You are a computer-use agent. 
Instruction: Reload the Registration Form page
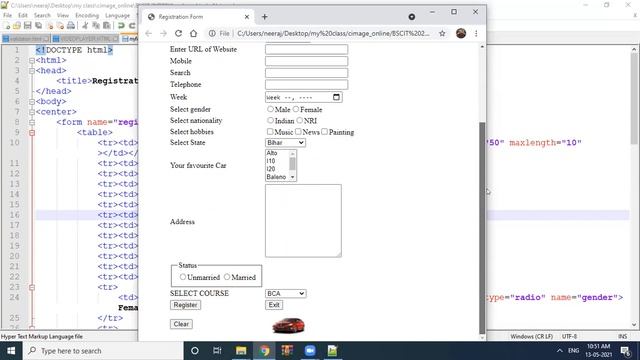point(178,33)
